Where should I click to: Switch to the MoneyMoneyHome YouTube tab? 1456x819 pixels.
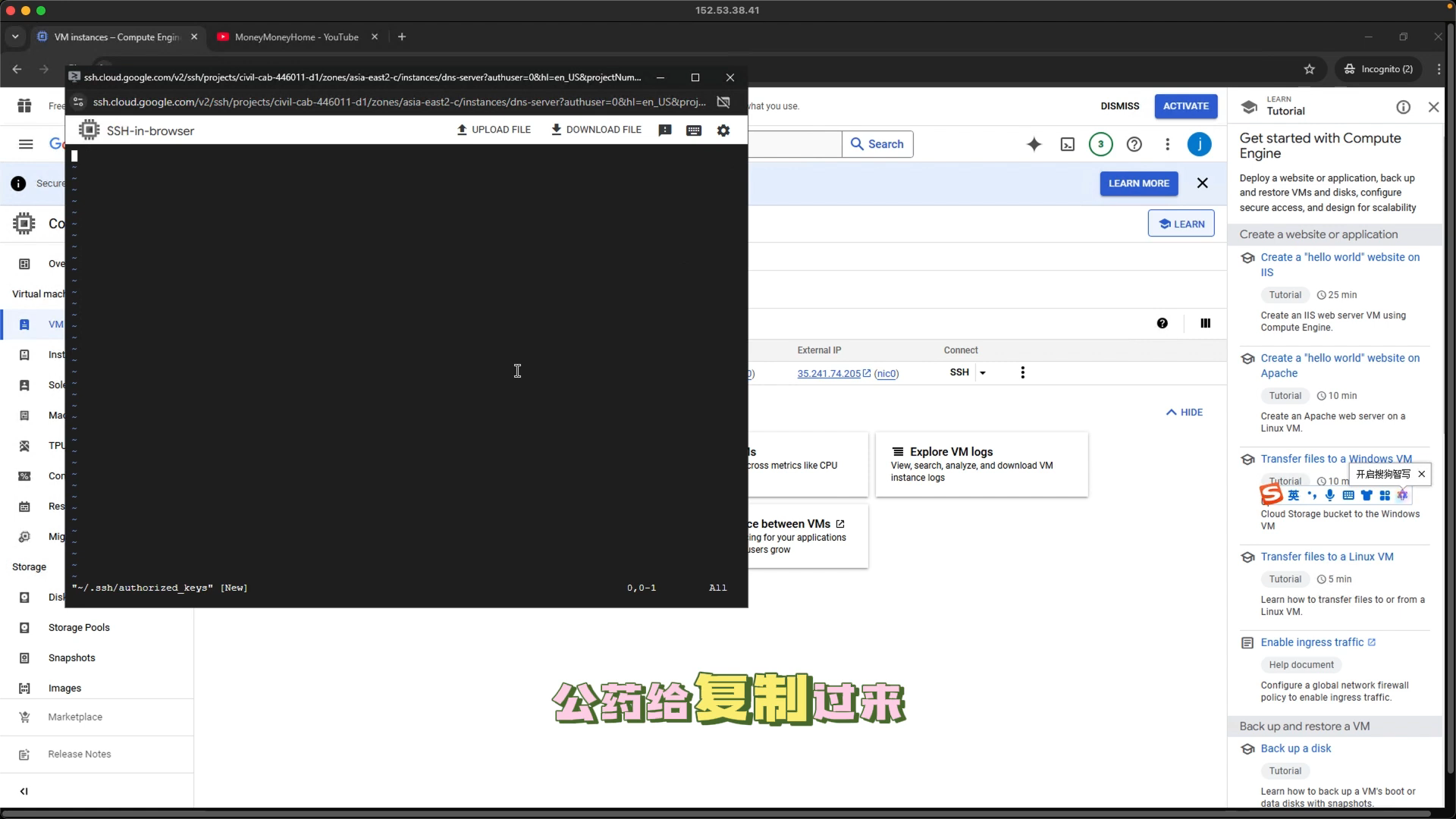coord(297,36)
